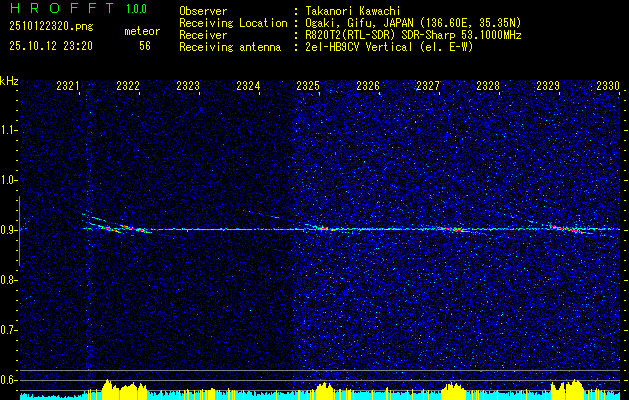Click the 2321 time marker label
Screen dimensions: 629x400
[68, 85]
